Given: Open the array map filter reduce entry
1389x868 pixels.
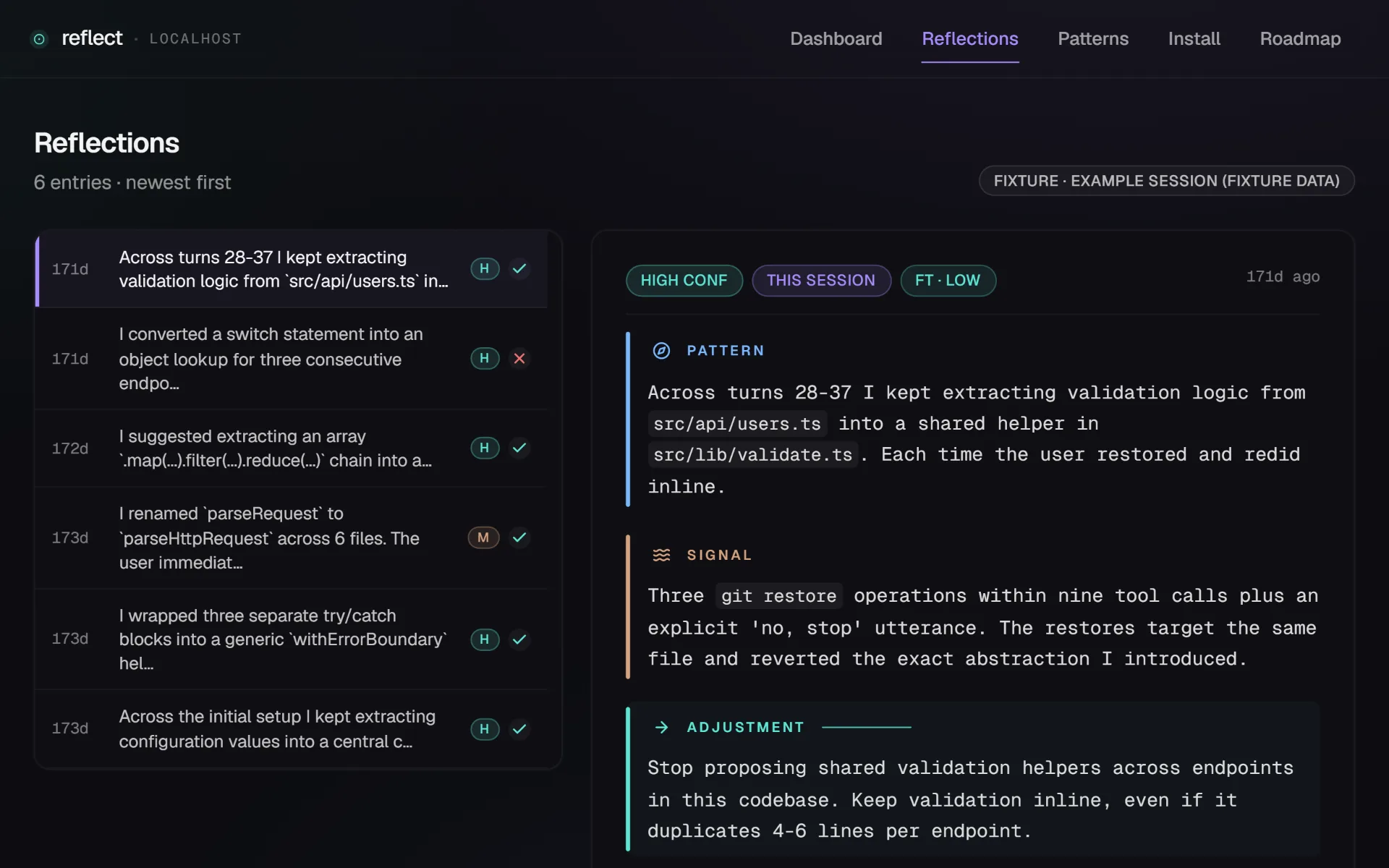Looking at the screenshot, I should pos(292,448).
